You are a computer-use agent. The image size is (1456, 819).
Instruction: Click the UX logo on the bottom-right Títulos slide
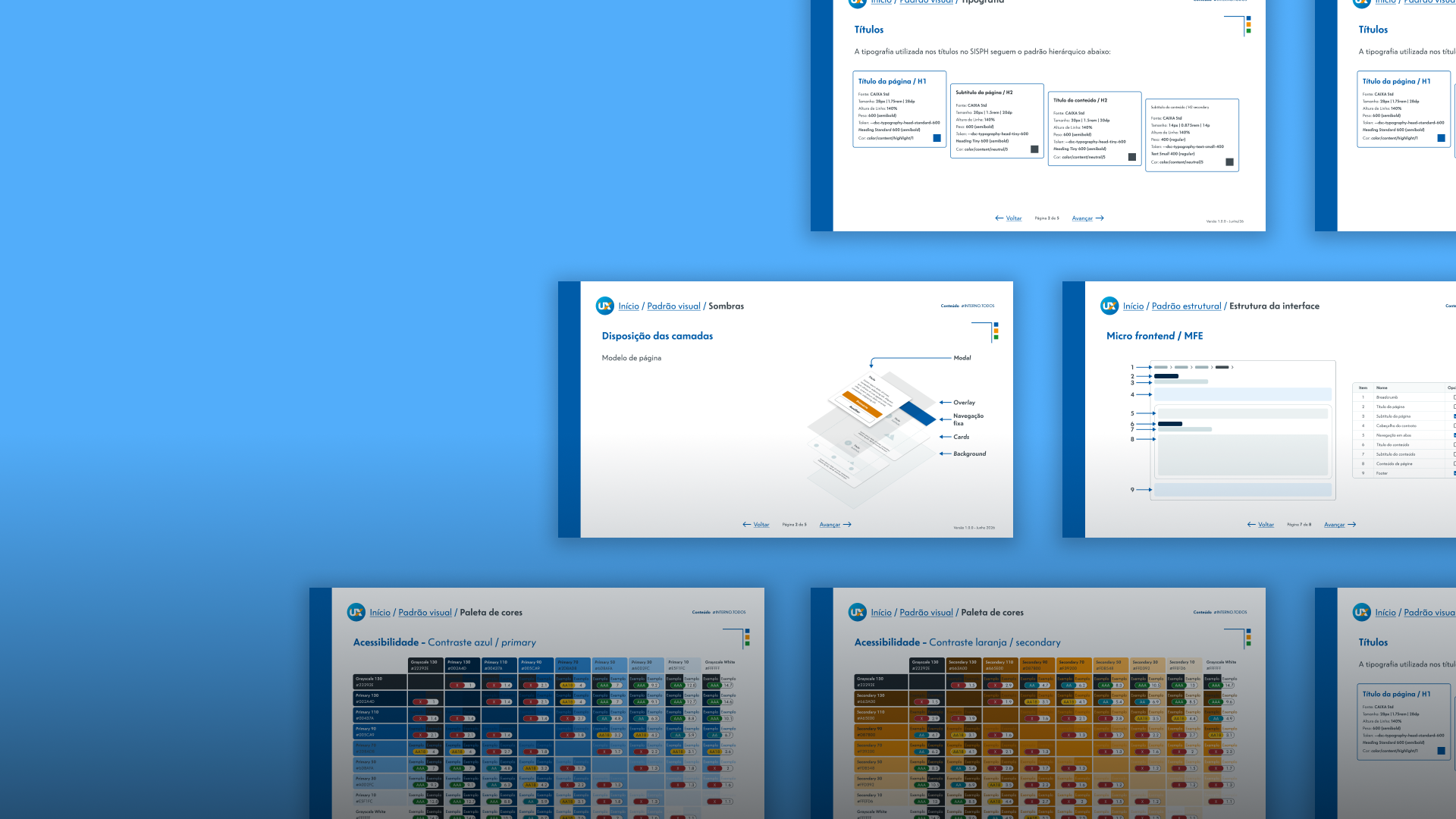[1362, 612]
